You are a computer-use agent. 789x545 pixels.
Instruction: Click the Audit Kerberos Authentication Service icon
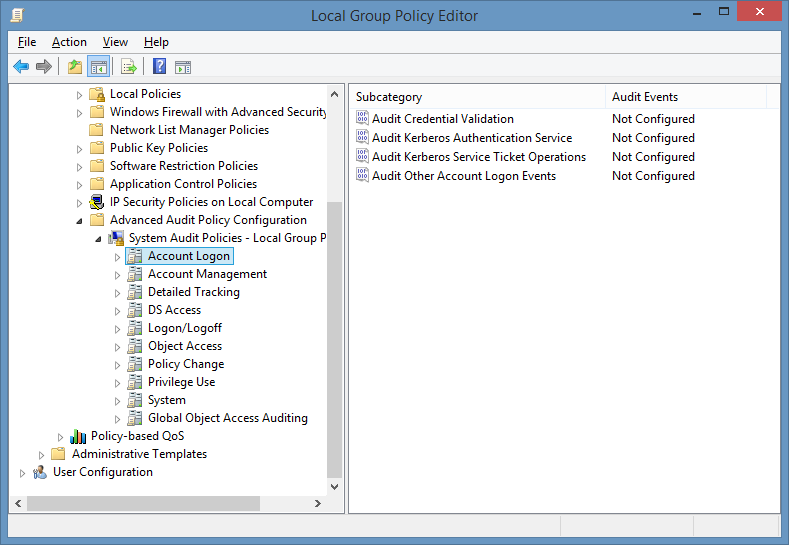[x=362, y=137]
